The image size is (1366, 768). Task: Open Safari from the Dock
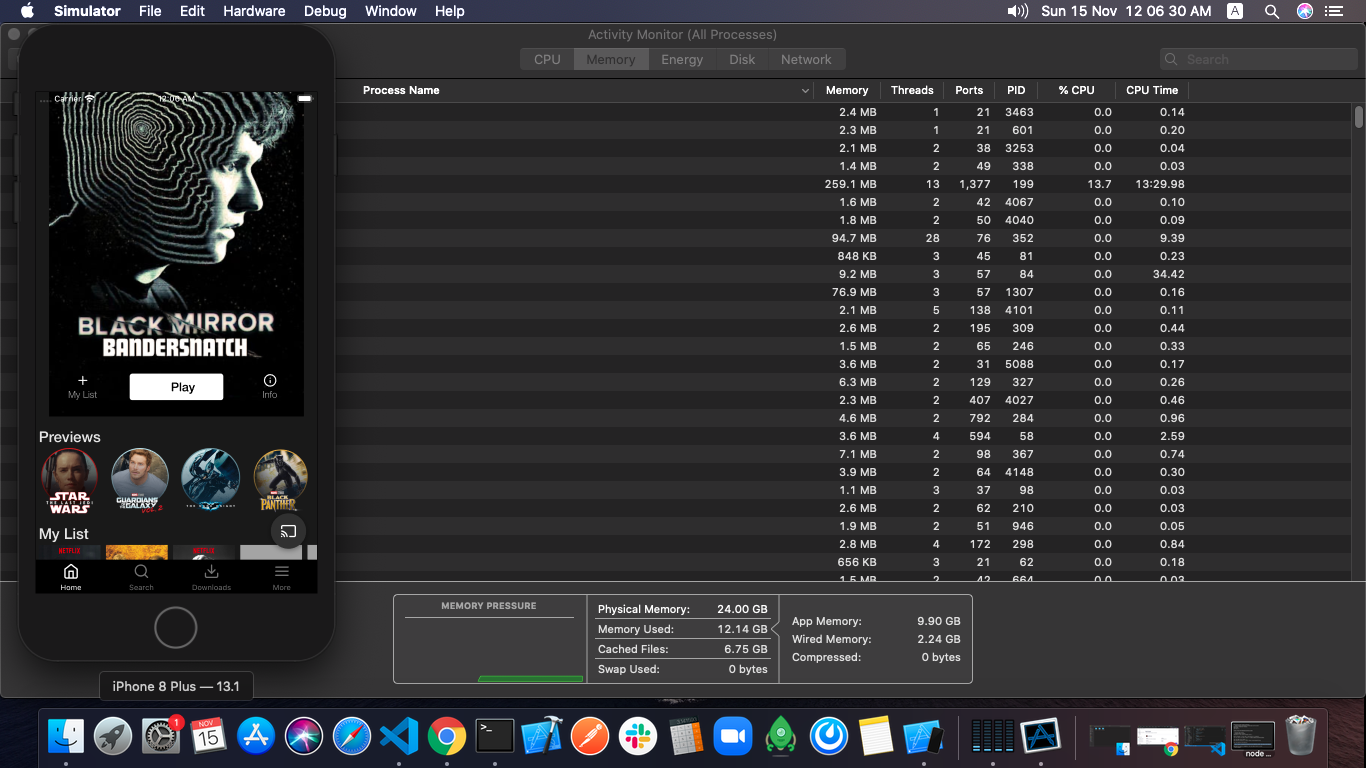coord(352,737)
